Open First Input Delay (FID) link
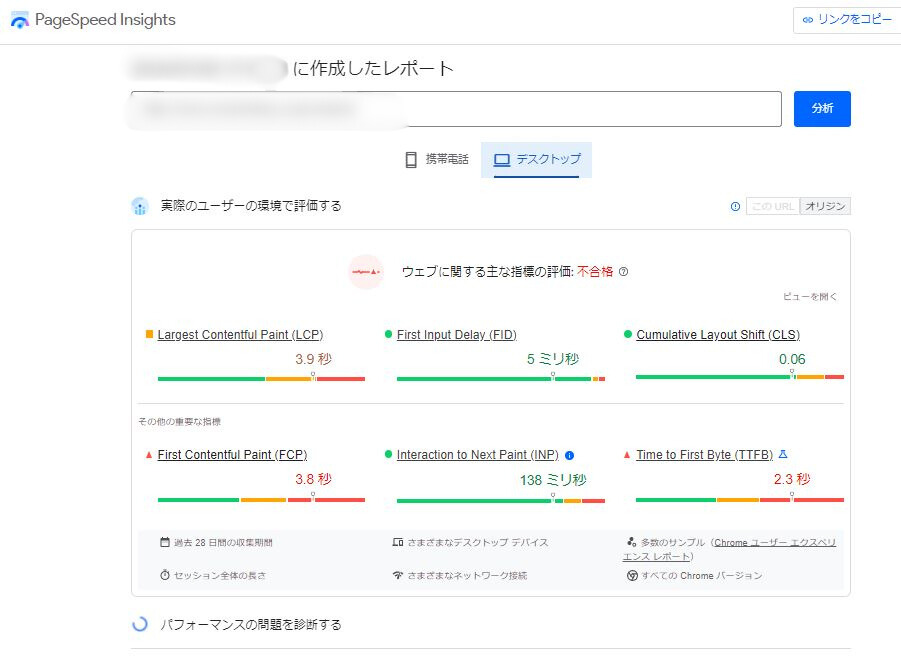901x660 pixels. [x=456, y=335]
